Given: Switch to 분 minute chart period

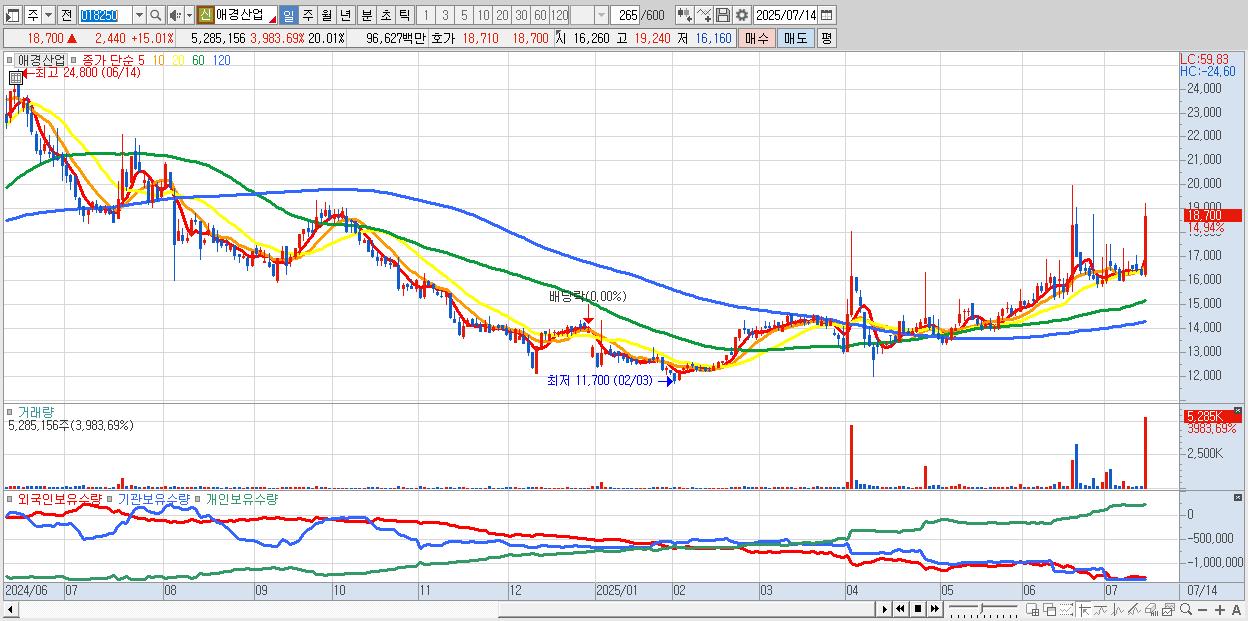Looking at the screenshot, I should pos(366,15).
